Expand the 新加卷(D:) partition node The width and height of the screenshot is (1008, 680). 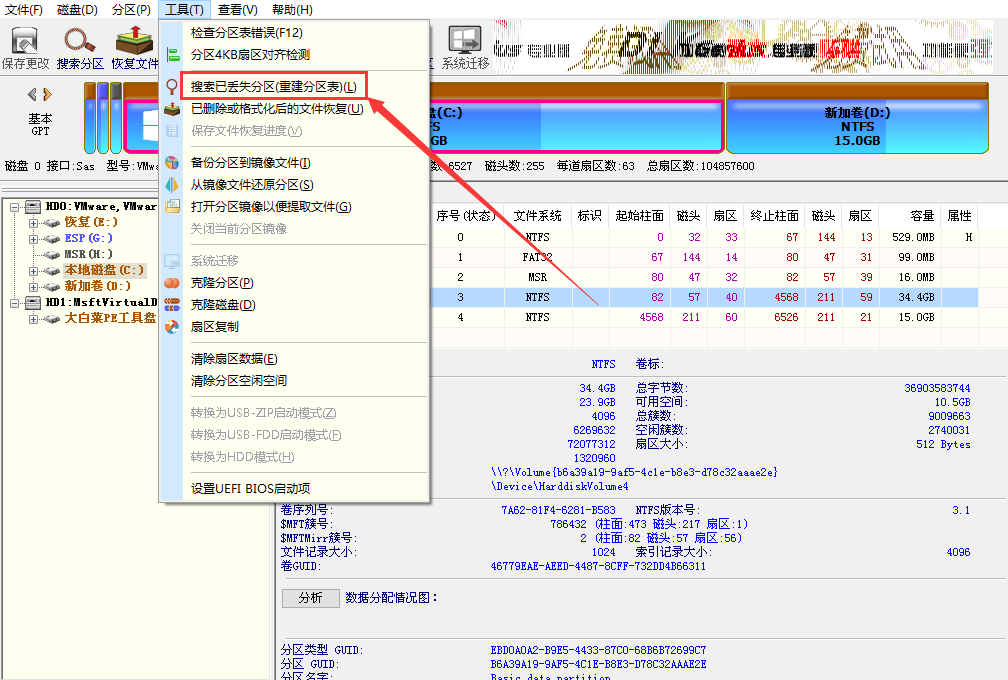click(x=33, y=287)
